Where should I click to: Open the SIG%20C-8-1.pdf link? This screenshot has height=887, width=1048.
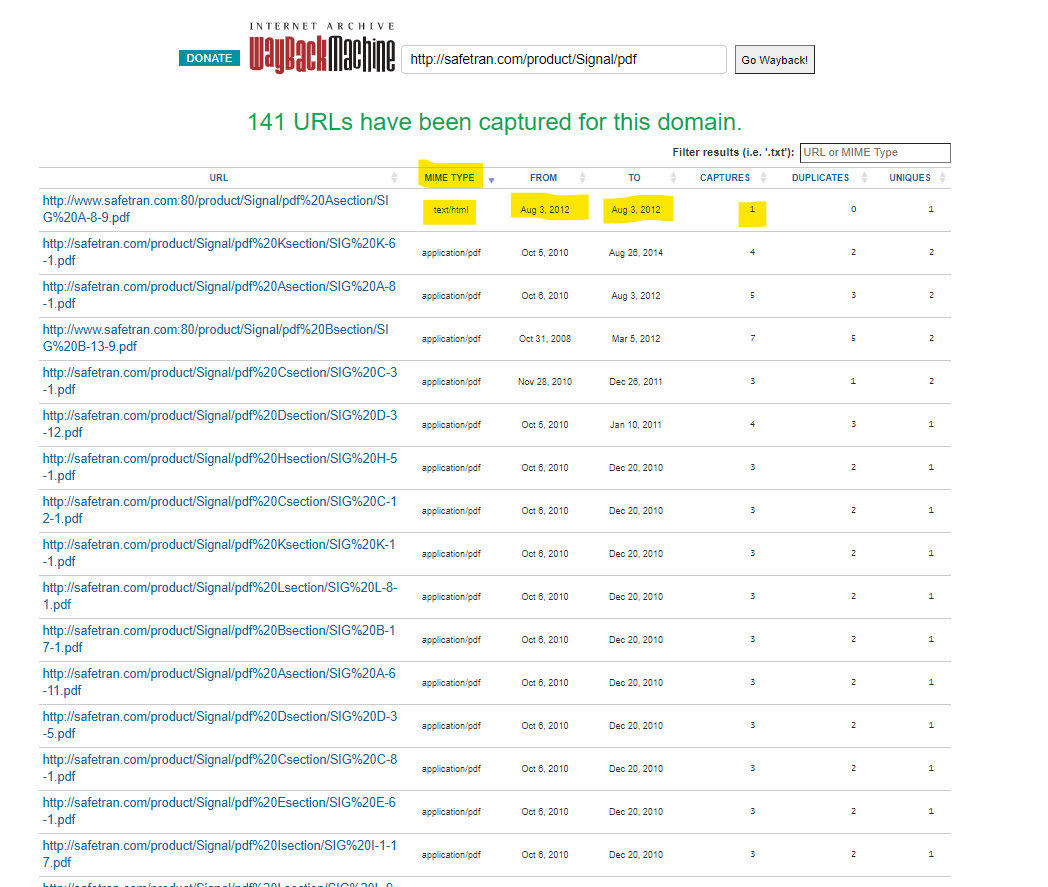pos(220,768)
